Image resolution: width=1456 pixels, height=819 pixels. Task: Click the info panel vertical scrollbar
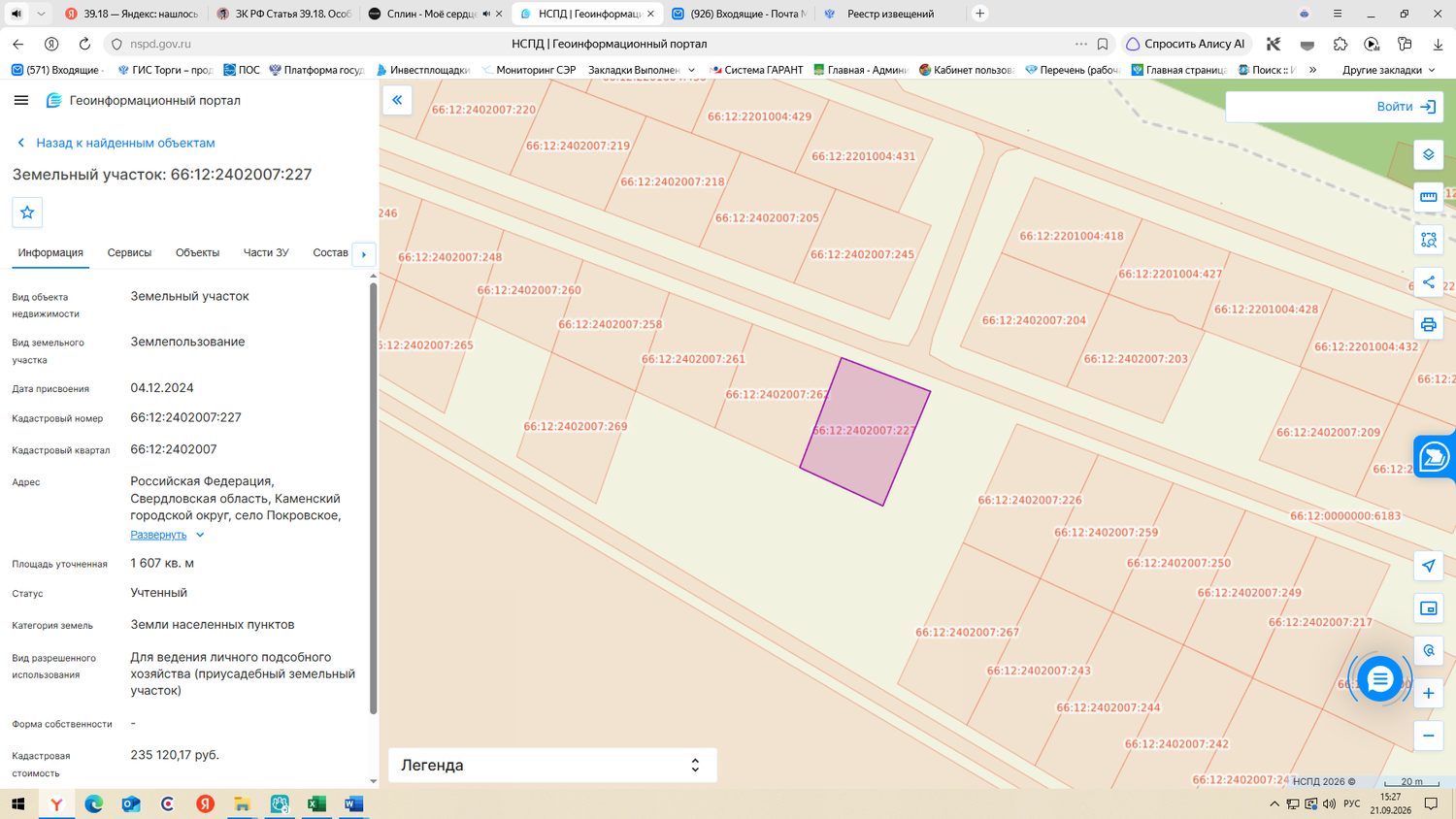pyautogui.click(x=374, y=499)
